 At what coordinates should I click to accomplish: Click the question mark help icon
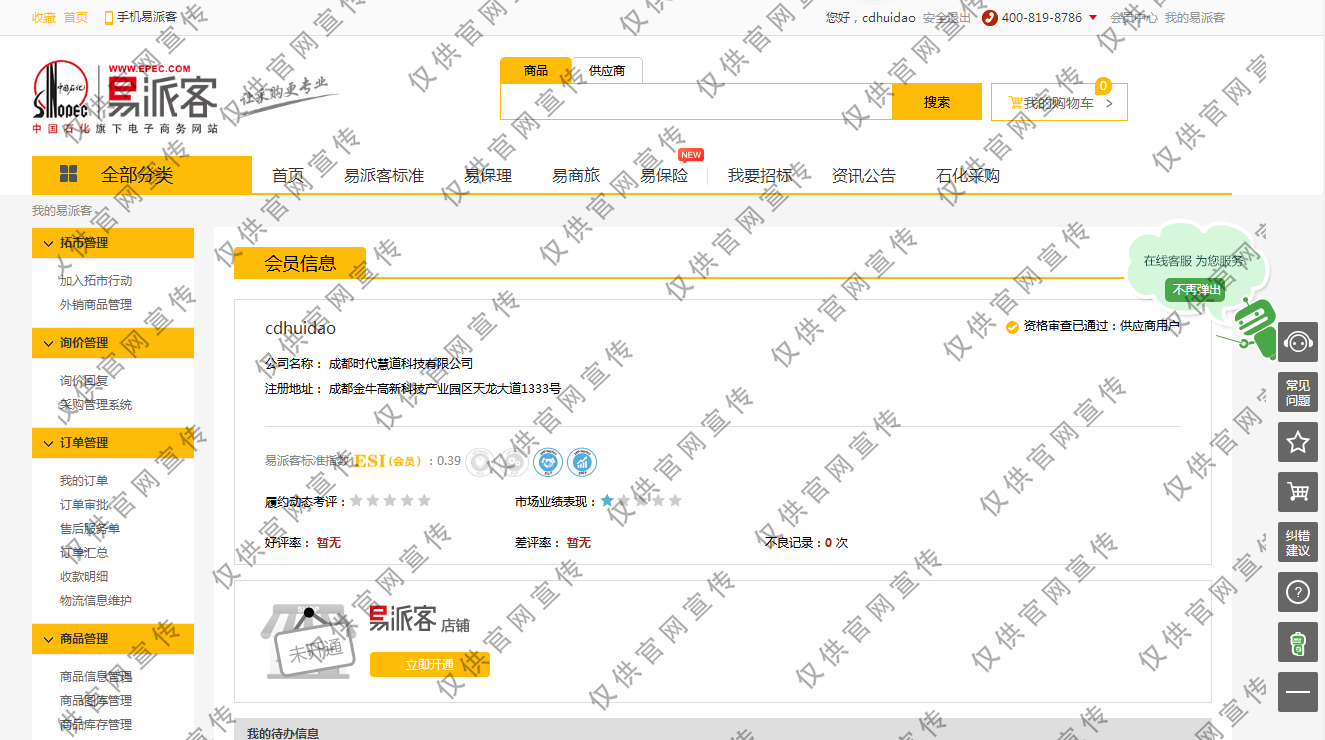1298,592
